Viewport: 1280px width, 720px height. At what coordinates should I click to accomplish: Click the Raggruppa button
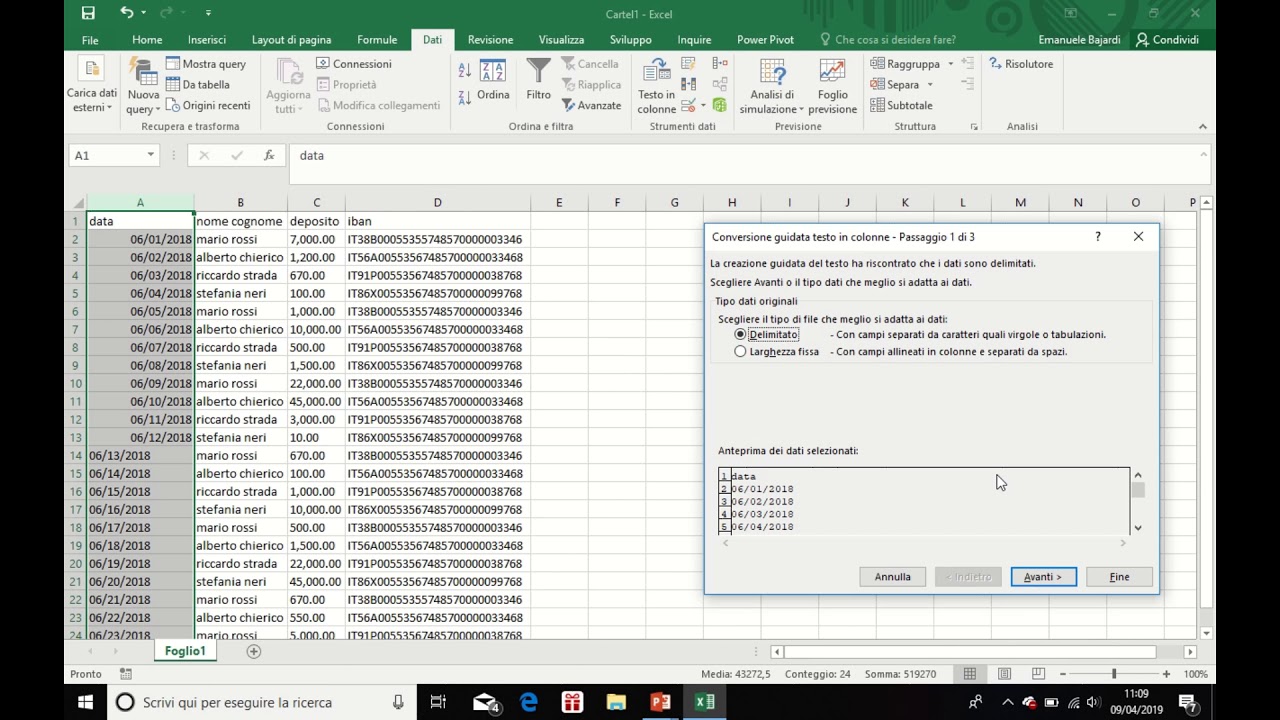(x=905, y=64)
